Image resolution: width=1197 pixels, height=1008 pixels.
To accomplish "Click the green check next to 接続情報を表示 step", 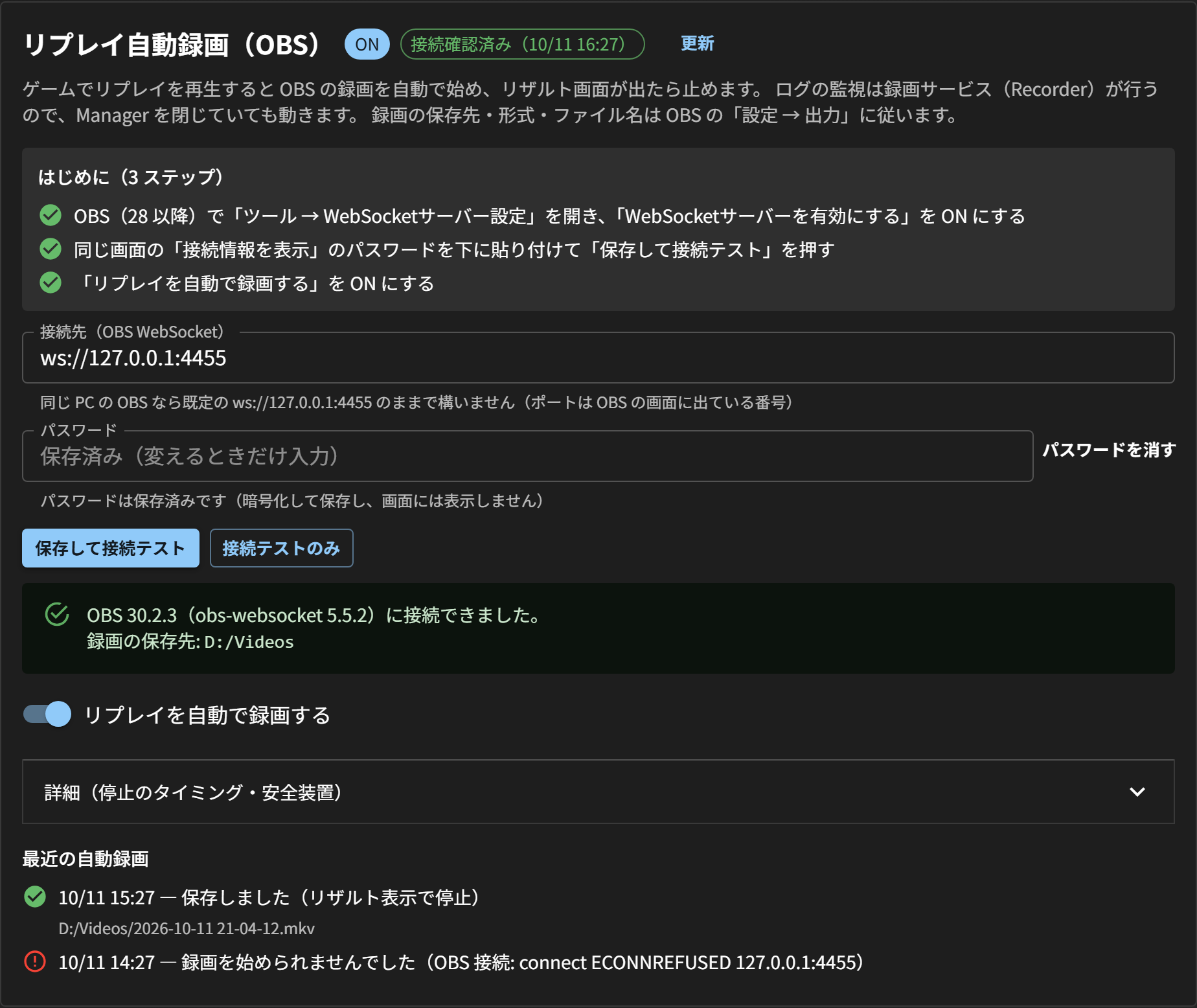I will coord(51,249).
